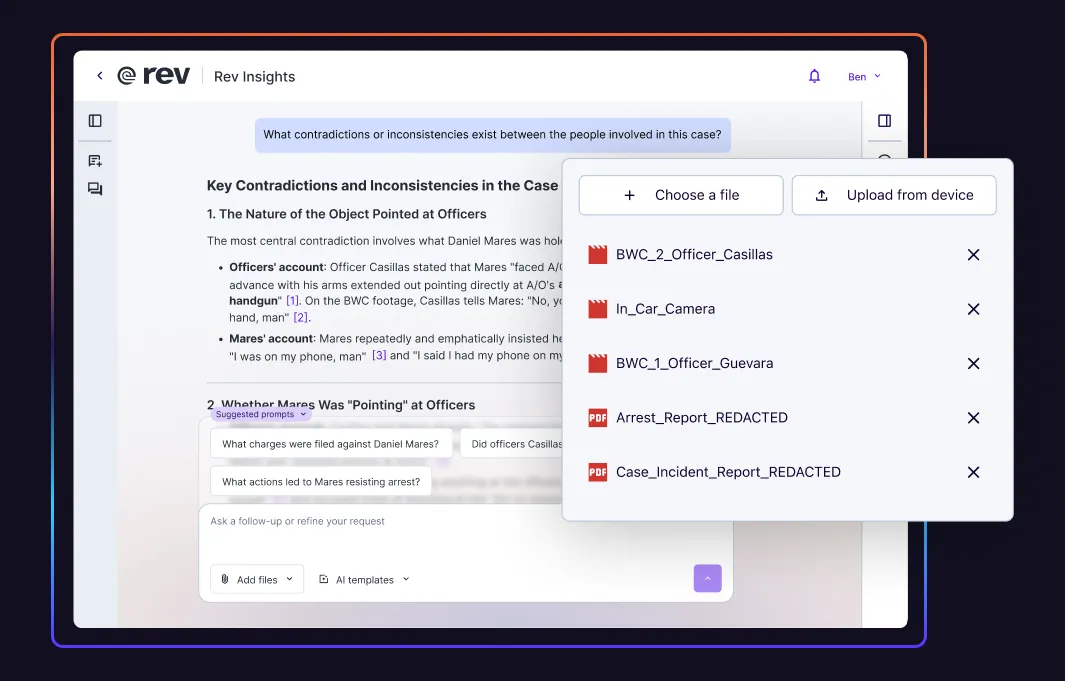Open the Ben account dropdown
This screenshot has height=681, width=1065.
pyautogui.click(x=864, y=77)
